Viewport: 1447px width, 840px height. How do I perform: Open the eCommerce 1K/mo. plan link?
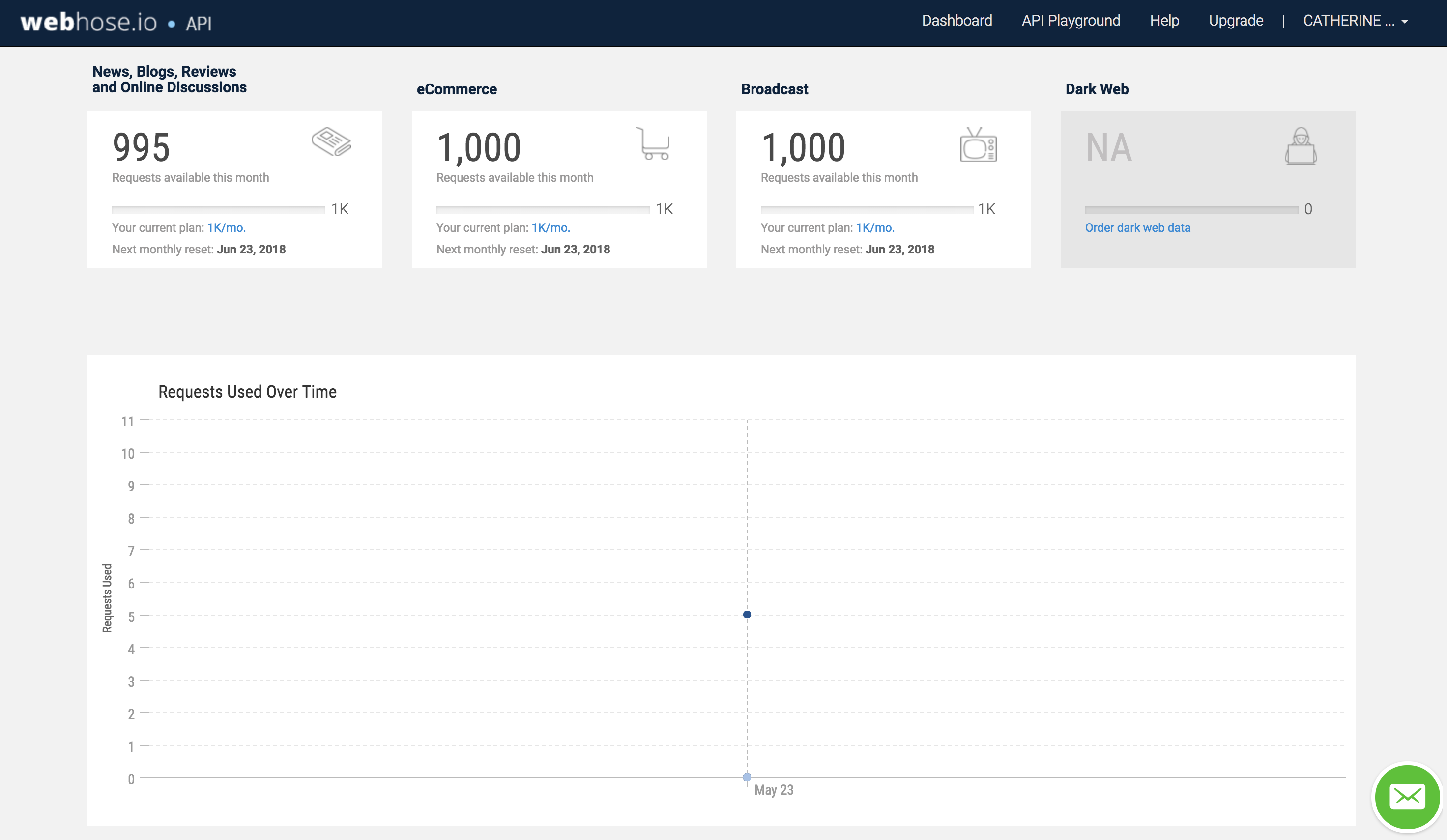pos(550,228)
